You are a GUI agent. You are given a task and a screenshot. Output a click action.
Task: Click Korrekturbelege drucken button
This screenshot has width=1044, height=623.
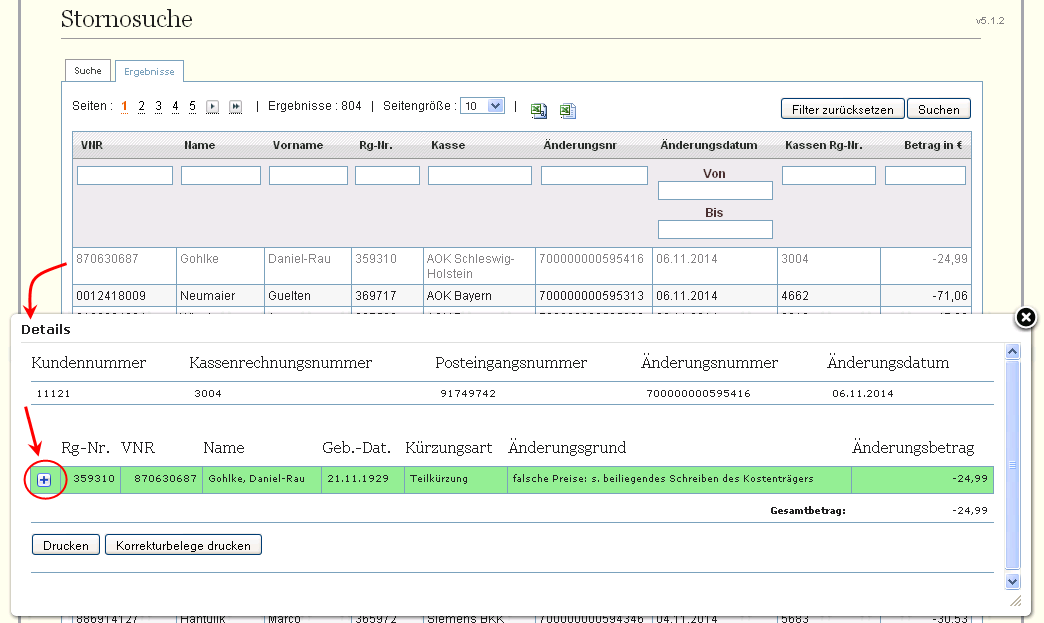(x=183, y=545)
